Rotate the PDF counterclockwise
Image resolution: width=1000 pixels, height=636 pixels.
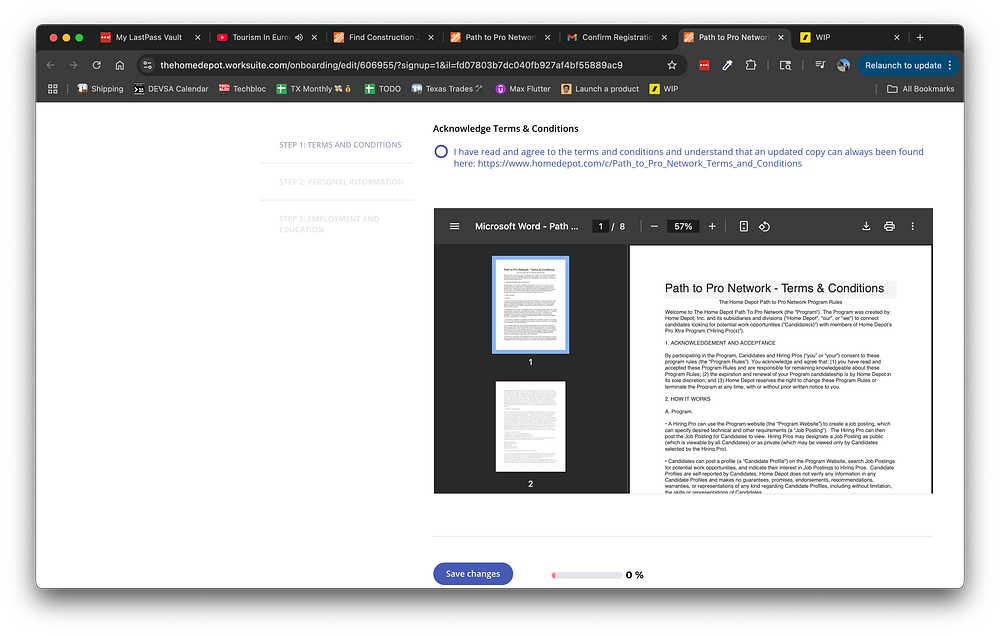[764, 226]
